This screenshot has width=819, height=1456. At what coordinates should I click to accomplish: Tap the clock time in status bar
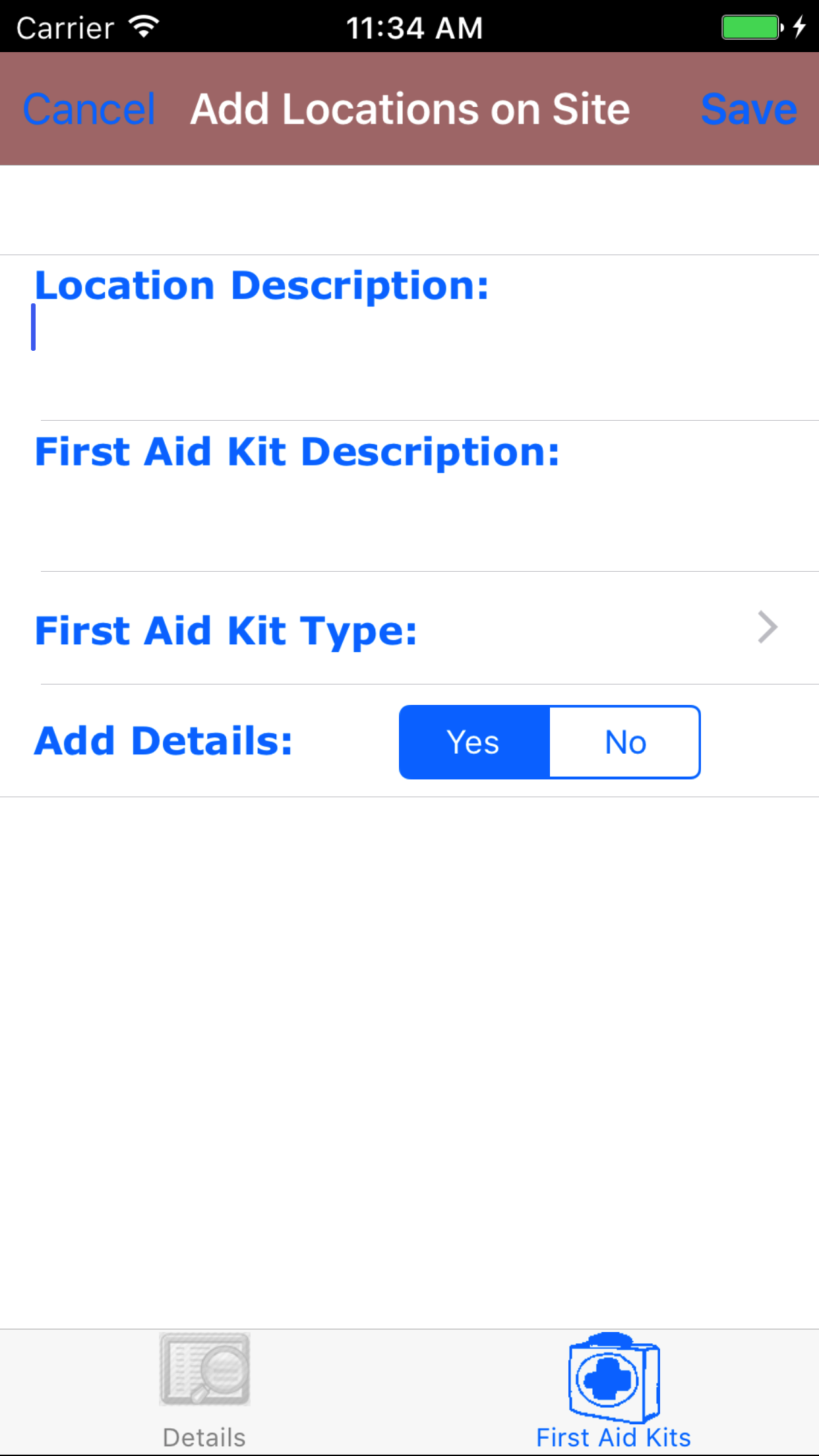414,28
